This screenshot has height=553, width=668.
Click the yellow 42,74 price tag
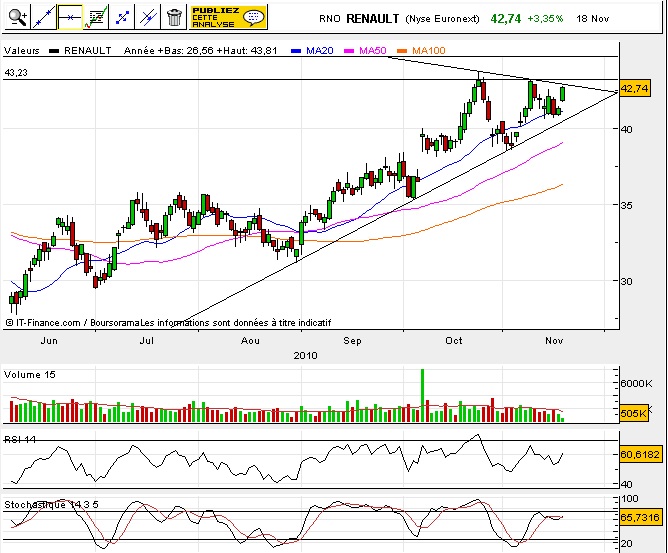point(635,89)
